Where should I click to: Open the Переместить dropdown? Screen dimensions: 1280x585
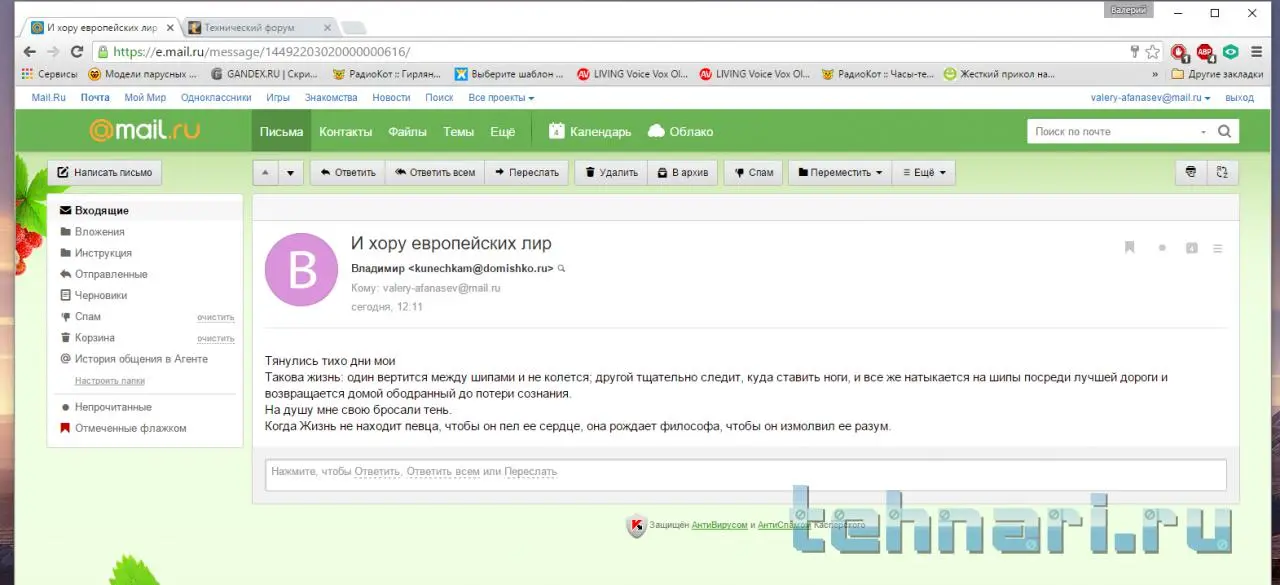coord(840,172)
